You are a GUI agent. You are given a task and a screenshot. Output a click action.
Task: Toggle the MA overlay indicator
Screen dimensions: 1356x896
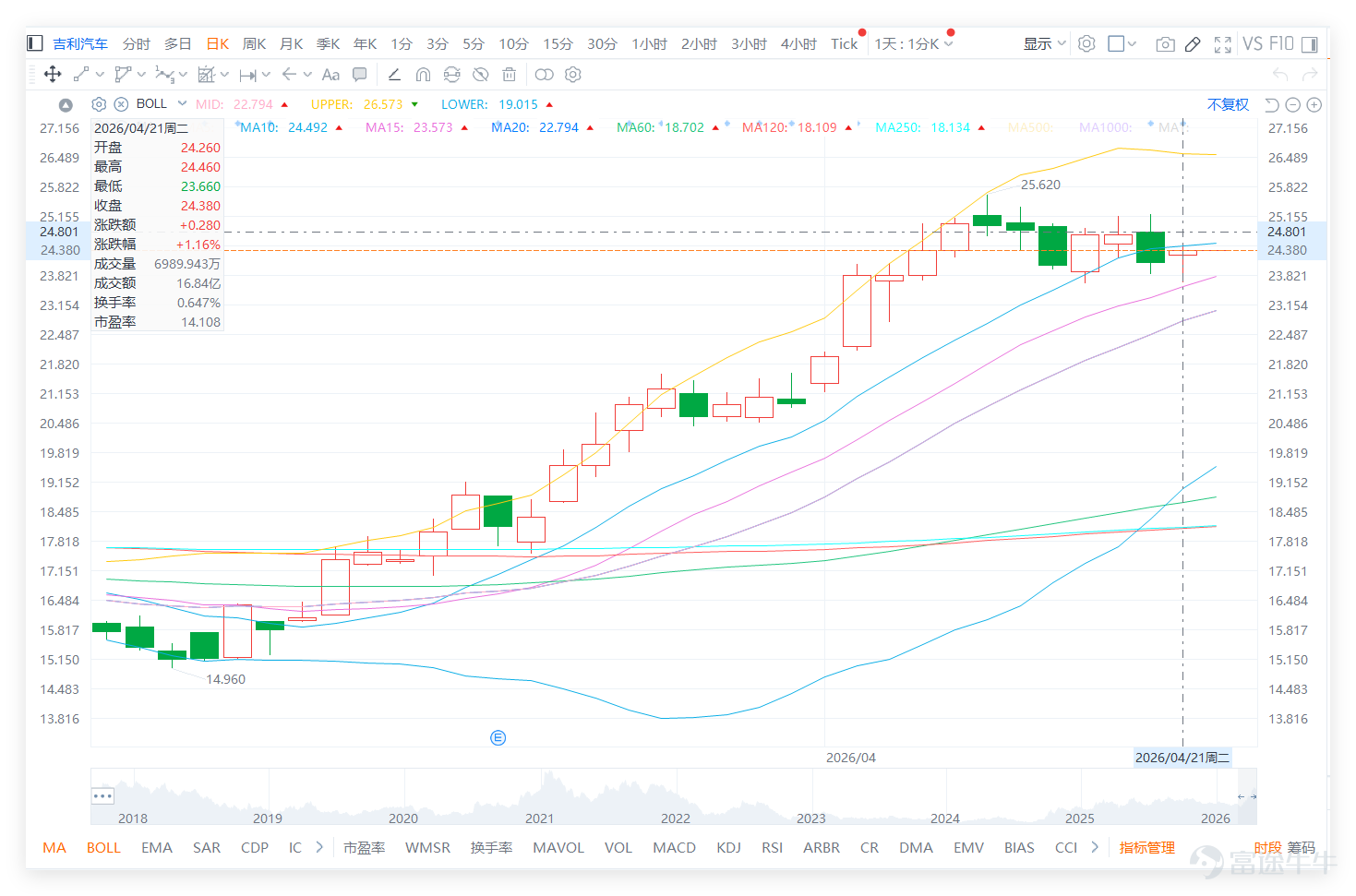(54, 847)
